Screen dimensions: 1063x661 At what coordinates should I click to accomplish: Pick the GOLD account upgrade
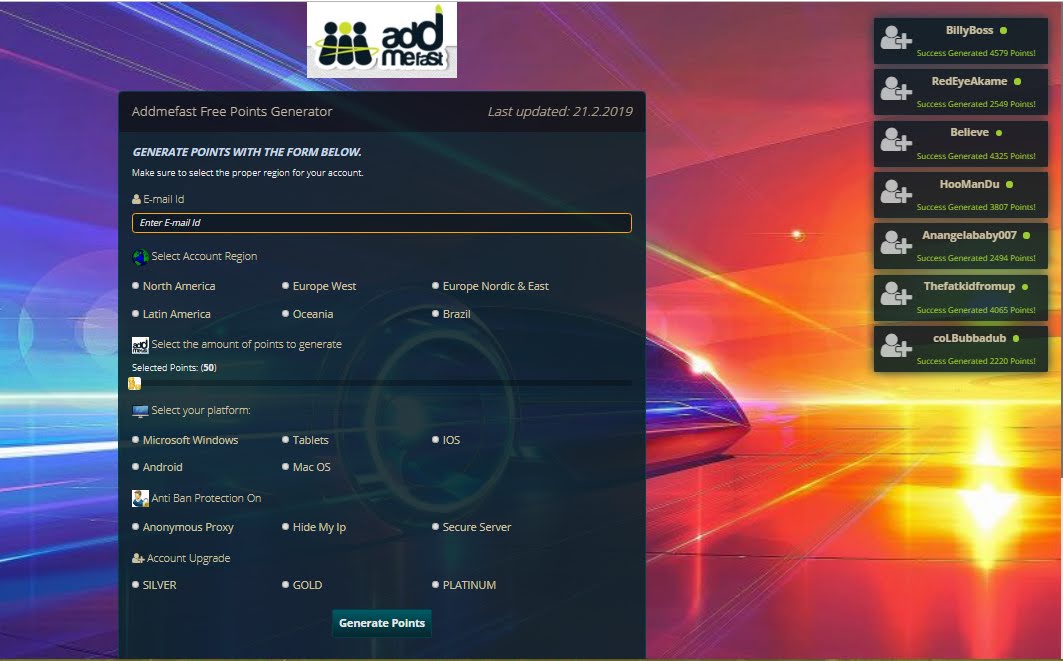285,584
